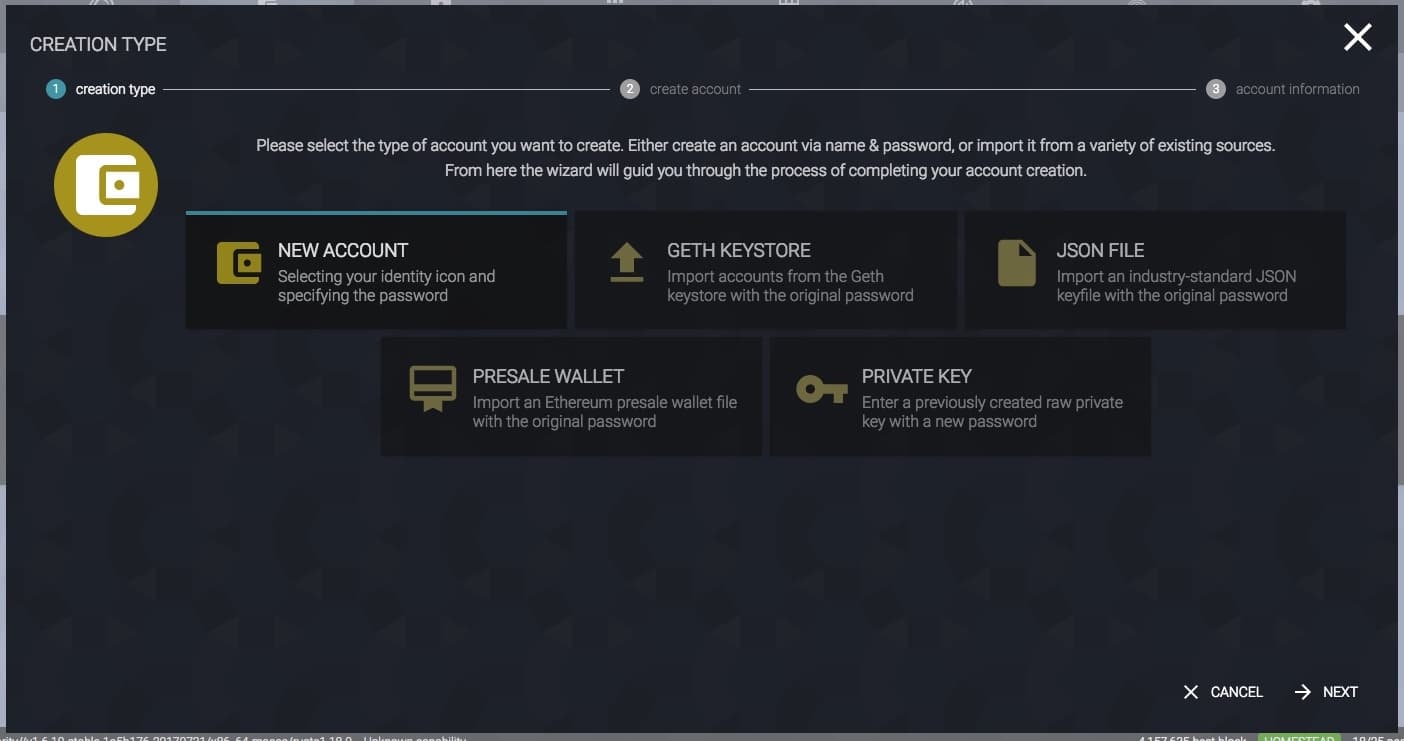
Task: Click the best block count in status bar
Action: point(1192,738)
